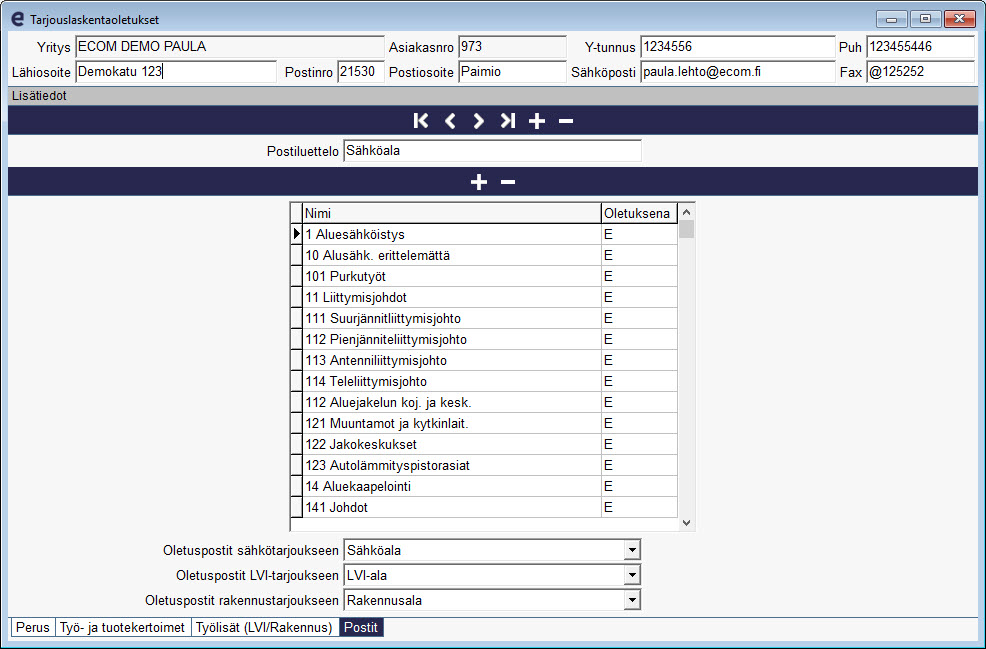Open Oletuspostit sähkötarjoukseen dropdown

click(632, 550)
